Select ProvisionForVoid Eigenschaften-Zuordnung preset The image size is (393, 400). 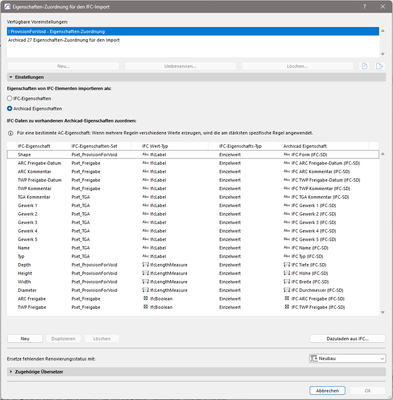pyautogui.click(x=193, y=31)
